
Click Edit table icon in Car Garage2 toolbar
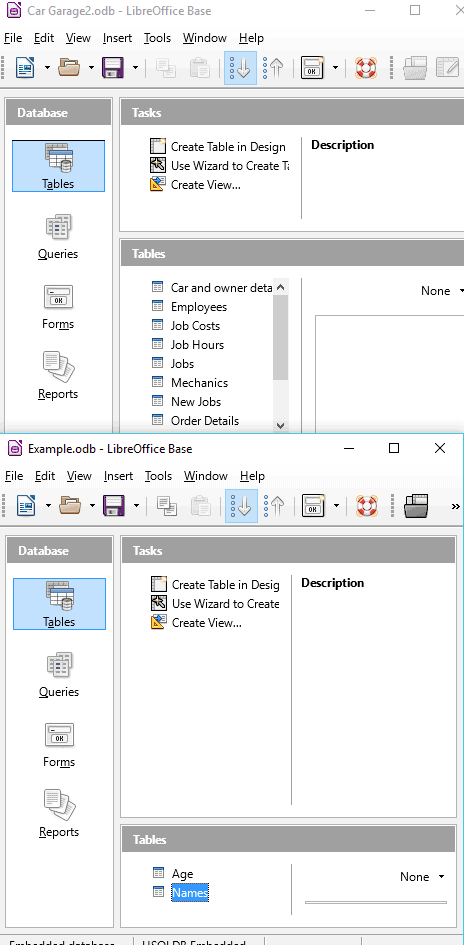[x=448, y=68]
